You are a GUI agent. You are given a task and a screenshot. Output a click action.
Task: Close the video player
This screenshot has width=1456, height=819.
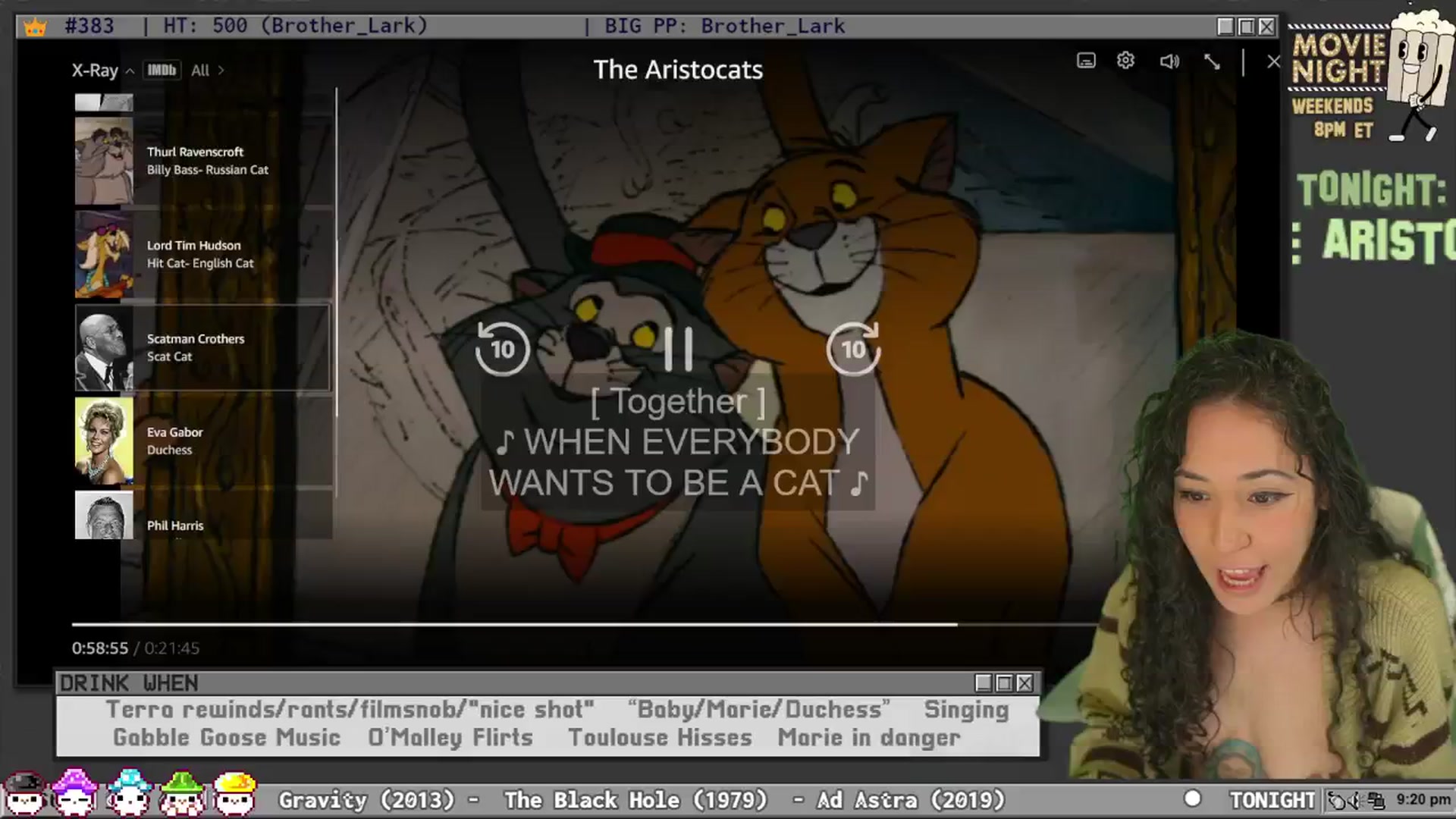click(1273, 61)
